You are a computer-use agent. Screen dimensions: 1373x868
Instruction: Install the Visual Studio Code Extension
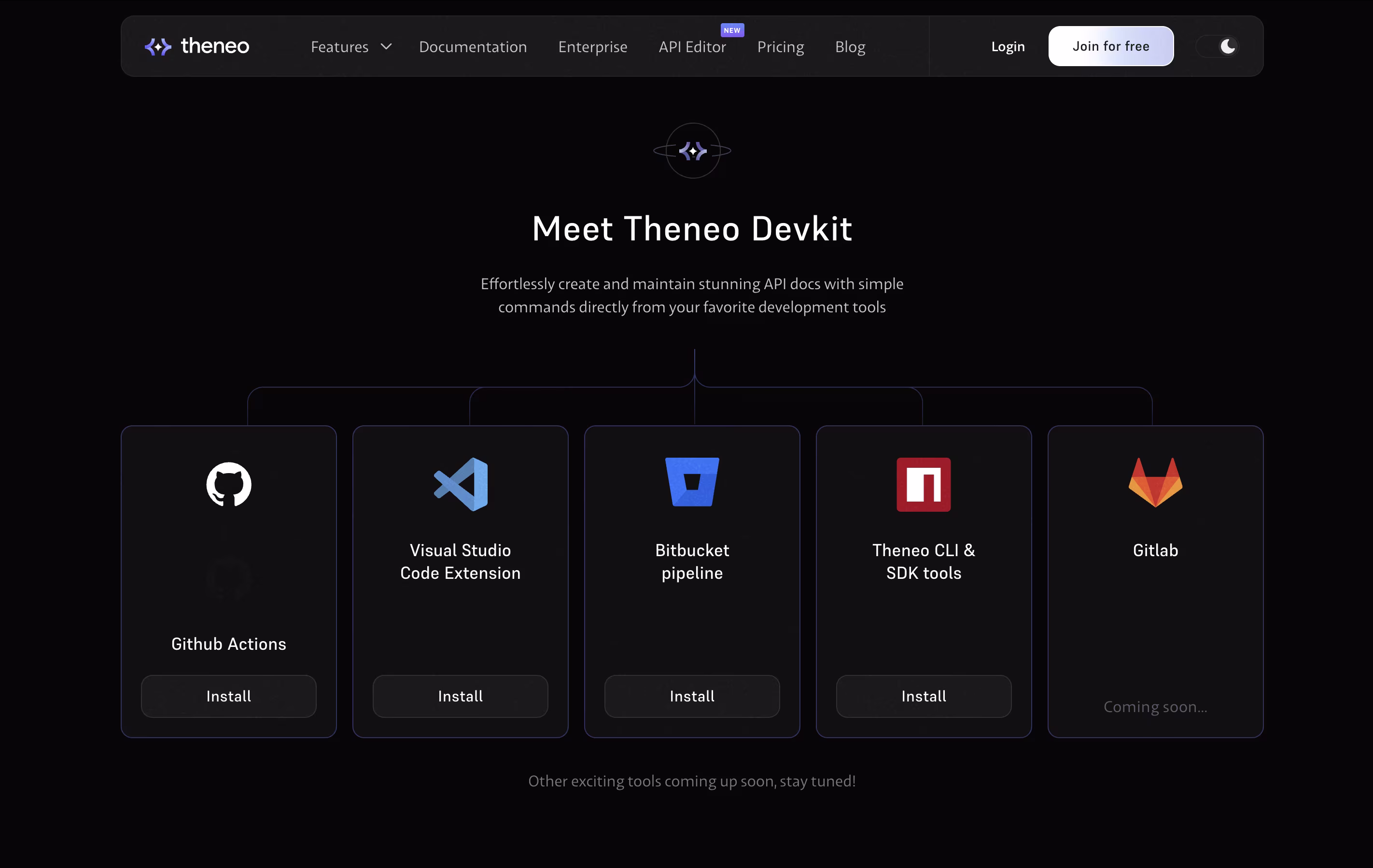tap(461, 696)
